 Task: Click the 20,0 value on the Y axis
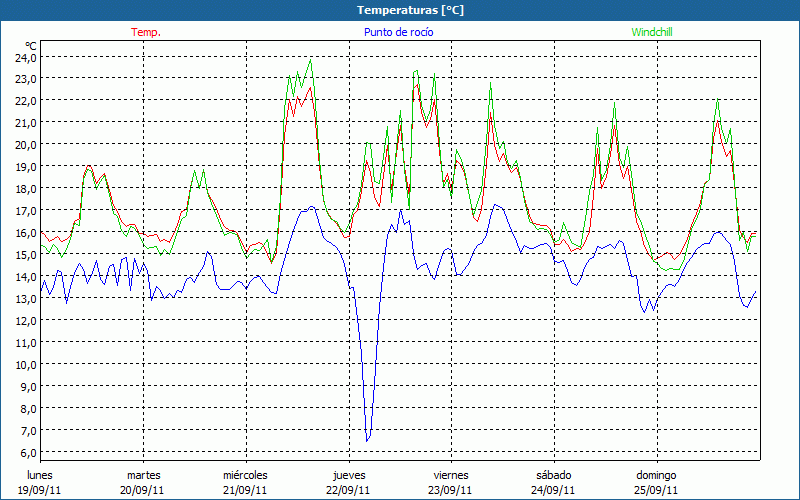pos(25,144)
